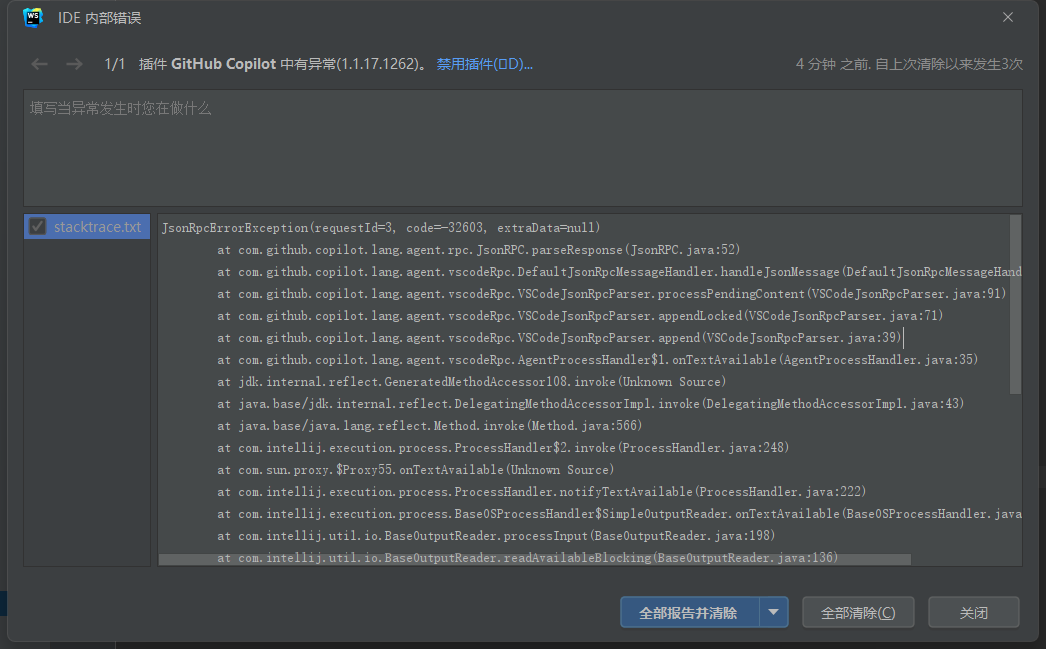This screenshot has width=1046, height=649.
Task: Click the VSCodeJsonRpcParser.appendLocked line
Action: tap(580, 315)
